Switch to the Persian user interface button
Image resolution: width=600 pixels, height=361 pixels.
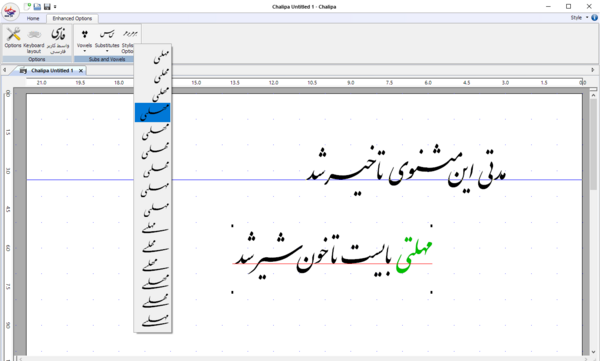(58, 40)
